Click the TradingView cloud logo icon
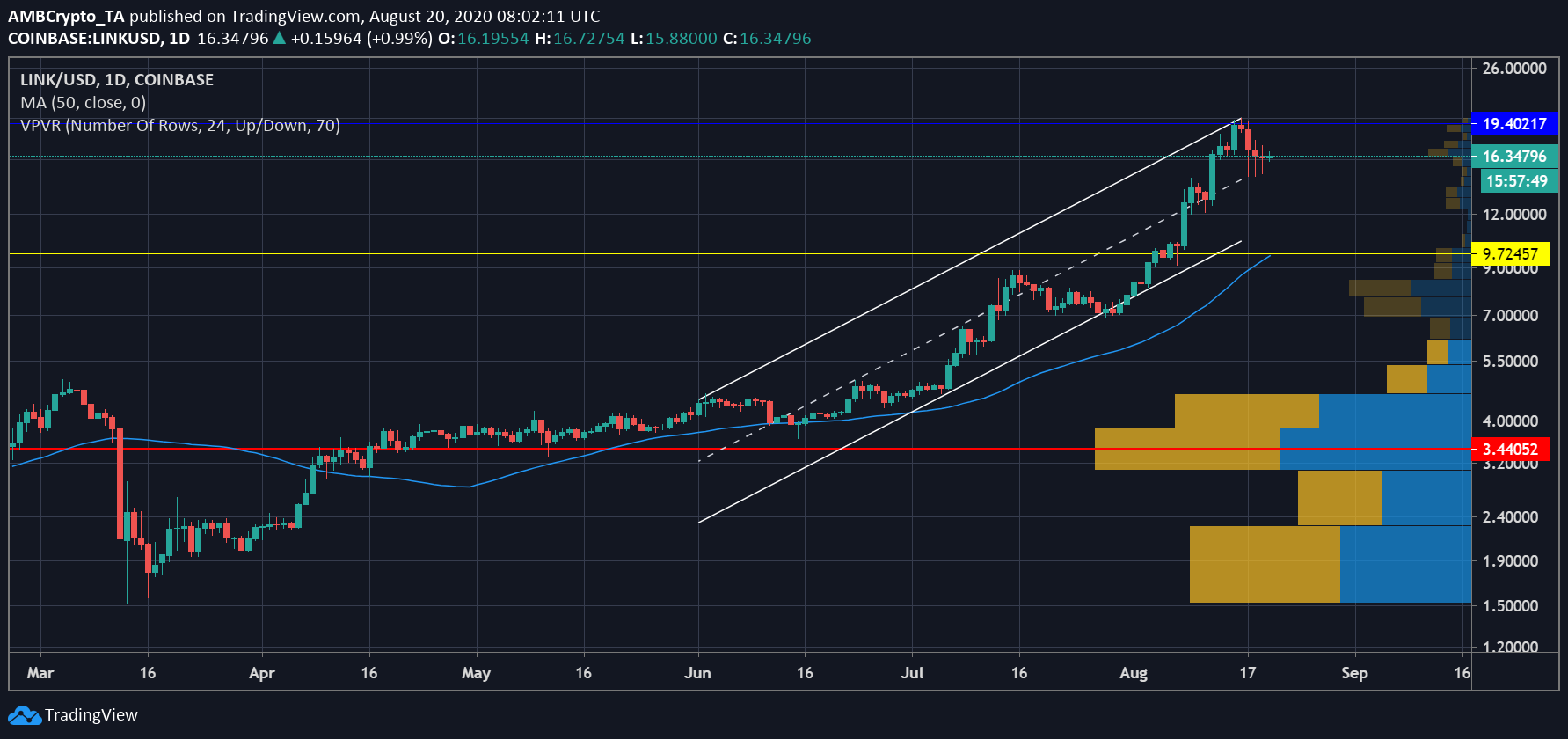1568x739 pixels. [x=25, y=715]
